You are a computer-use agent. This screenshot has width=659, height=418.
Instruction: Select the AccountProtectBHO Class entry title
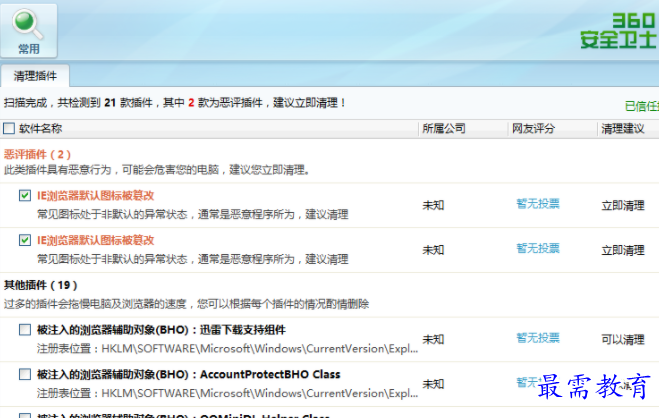coord(189,375)
